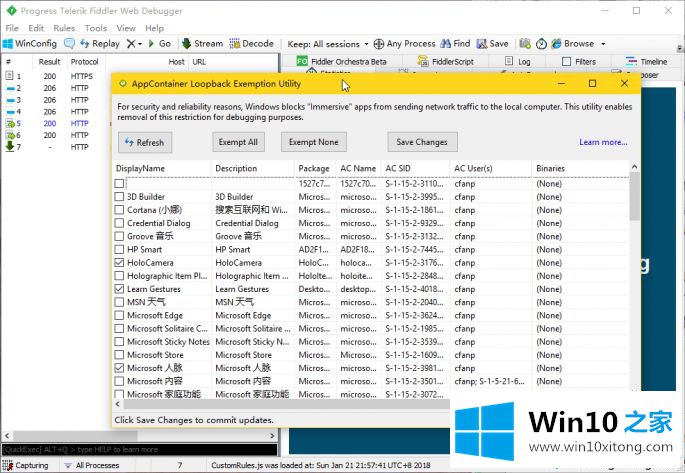The image size is (685, 473).
Task: Sort by DisplayName column header
Action: pos(162,169)
